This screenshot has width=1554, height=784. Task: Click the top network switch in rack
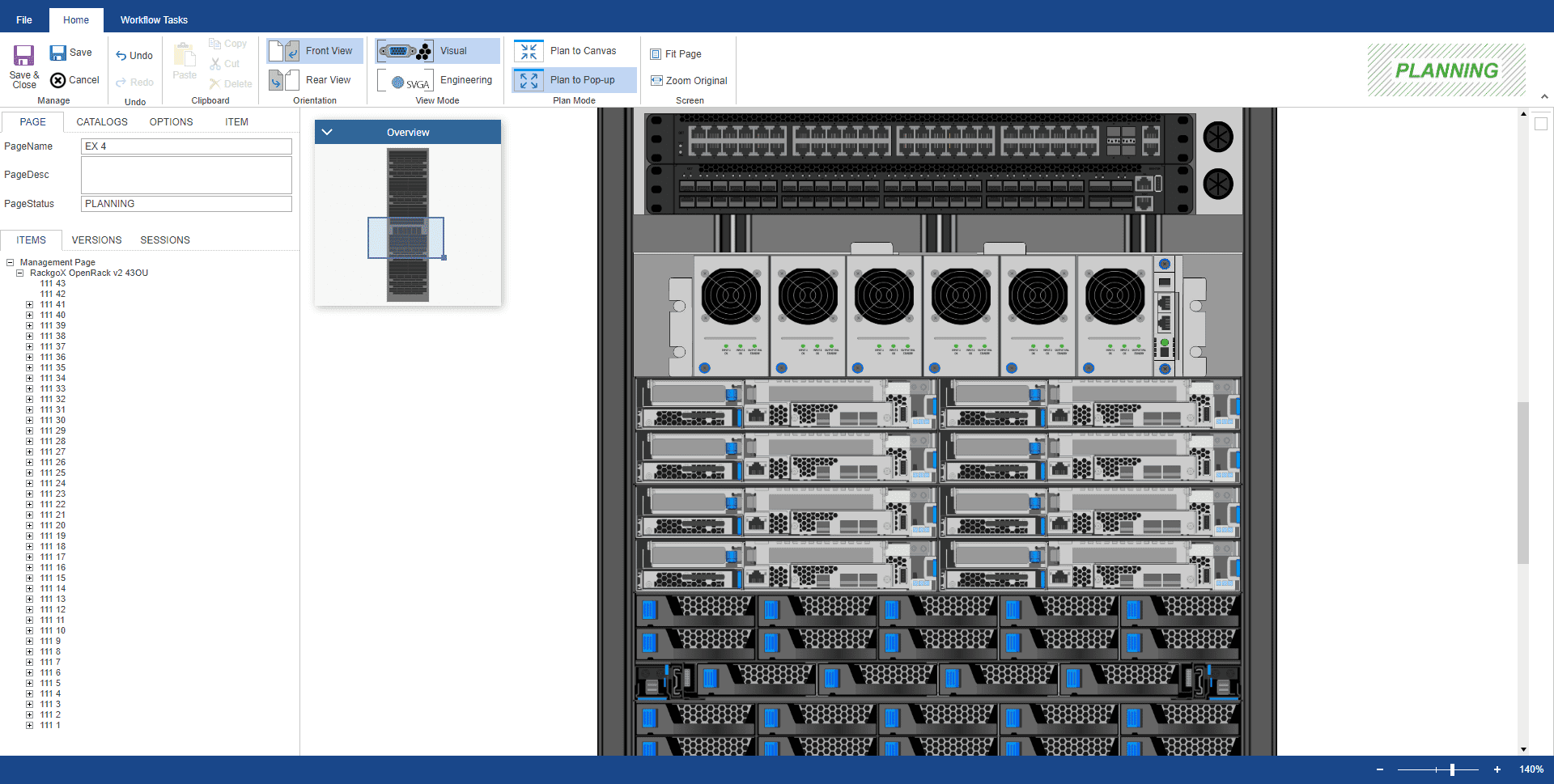(919, 138)
